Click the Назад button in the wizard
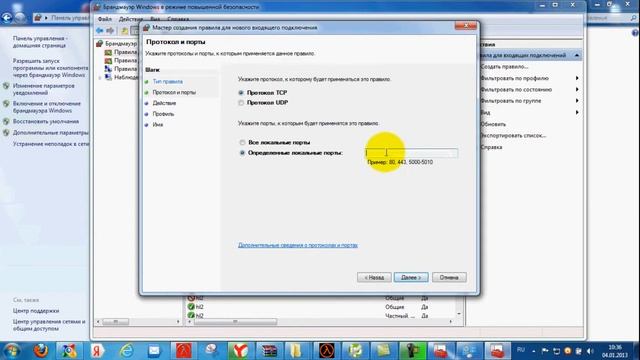 [x=374, y=278]
